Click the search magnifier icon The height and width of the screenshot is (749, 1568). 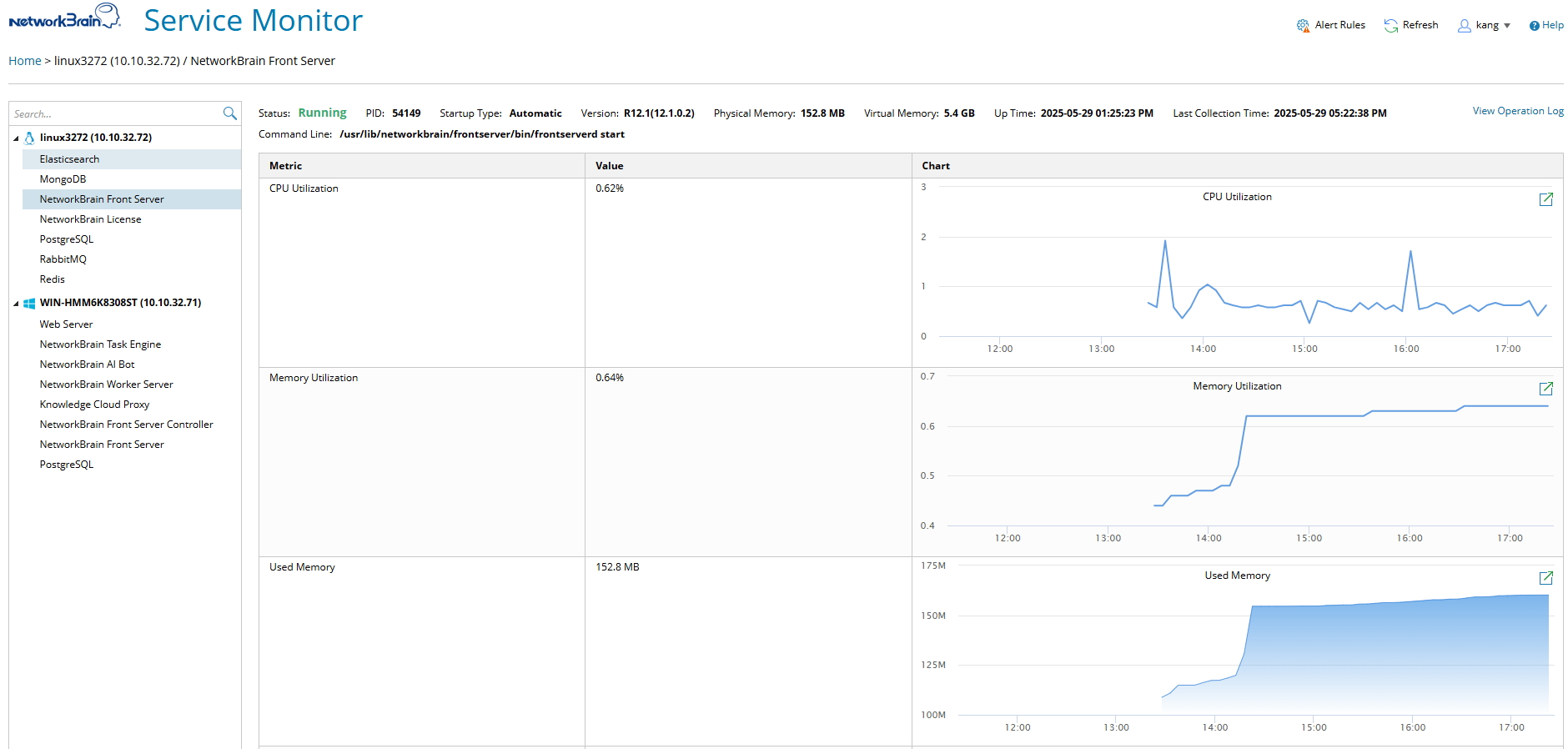tap(230, 113)
